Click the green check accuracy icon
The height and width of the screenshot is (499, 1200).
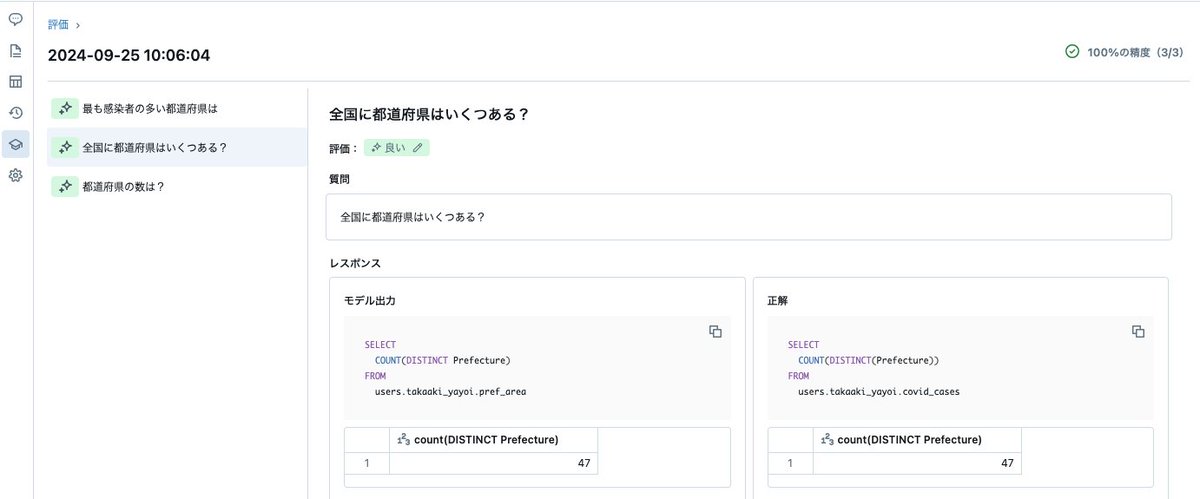(x=1072, y=51)
